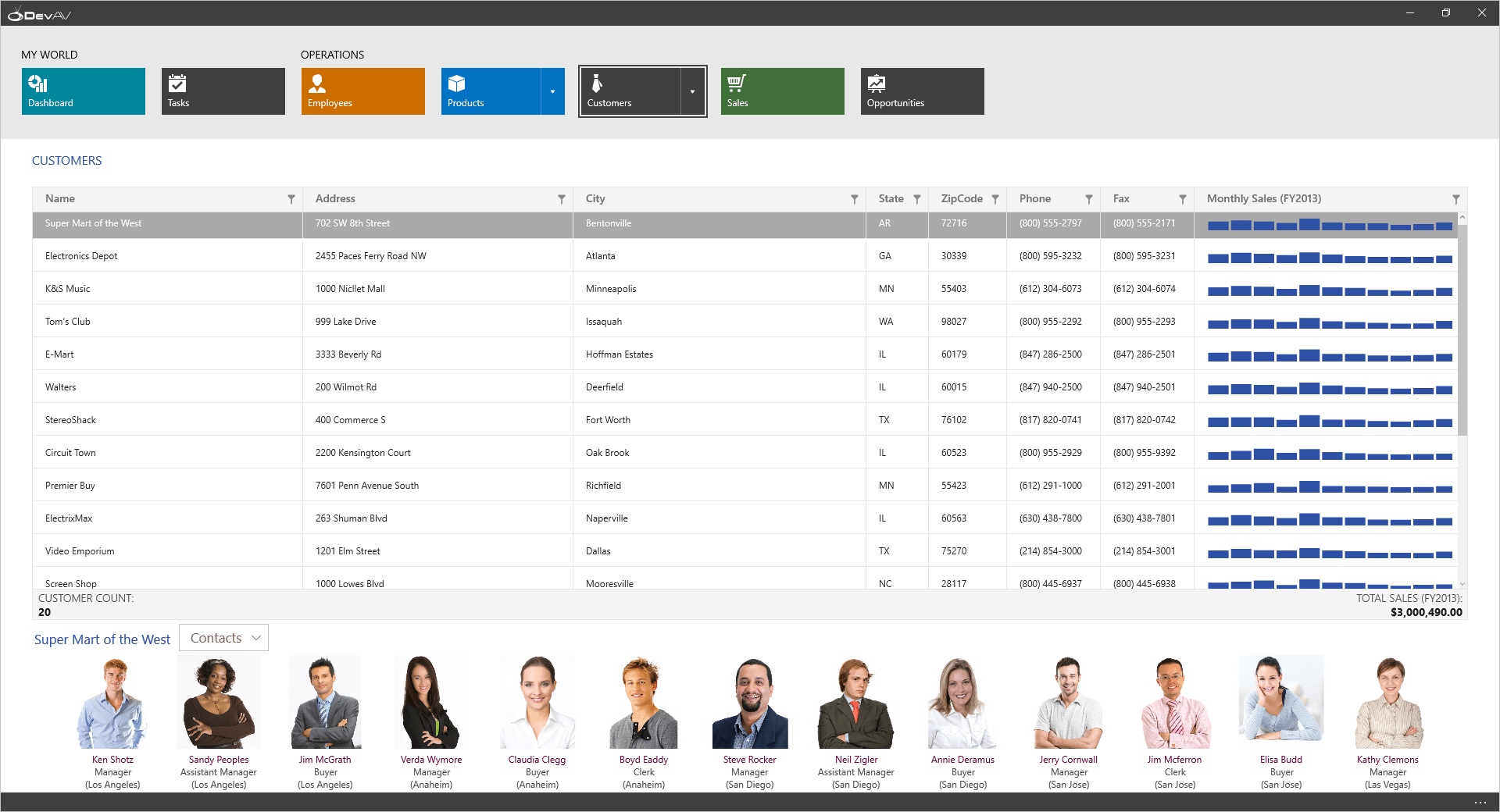Select the Video Emporium customer row
This screenshot has width=1500, height=812.
[745, 551]
